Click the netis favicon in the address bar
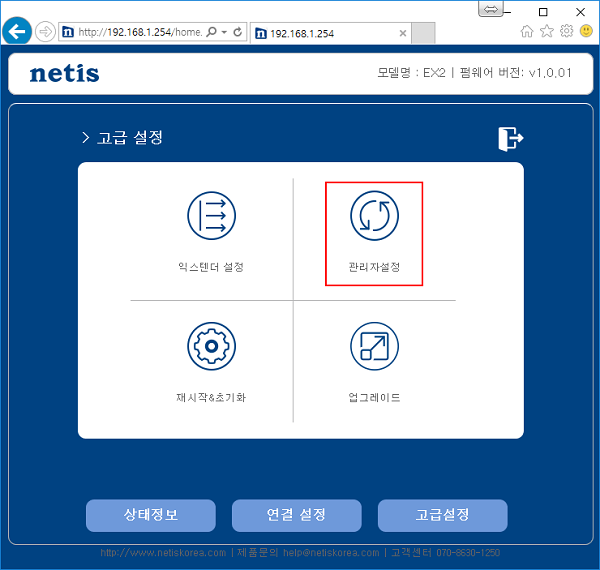The width and height of the screenshot is (600, 570). [x=68, y=32]
